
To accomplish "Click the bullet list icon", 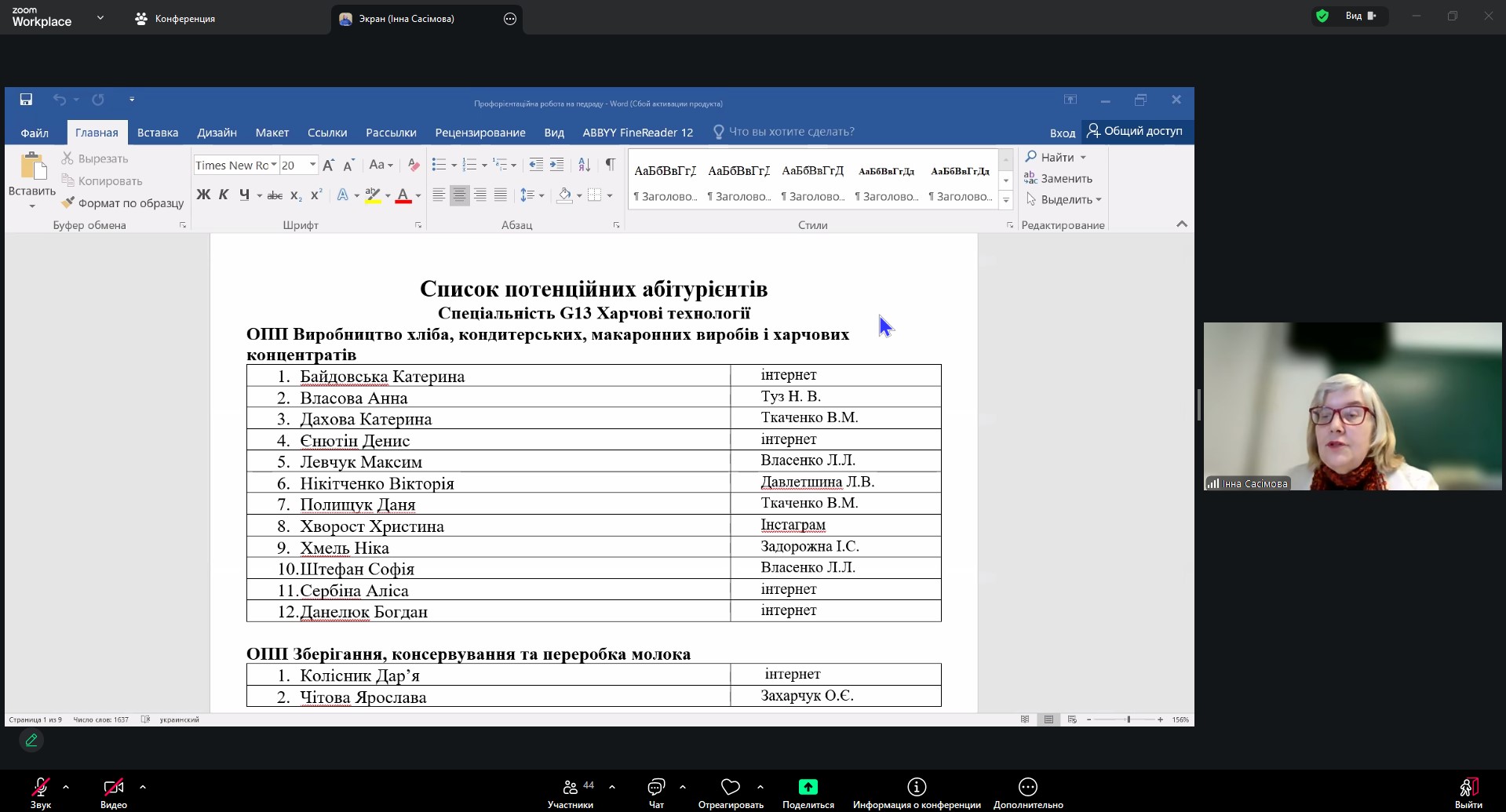I will coord(439,165).
